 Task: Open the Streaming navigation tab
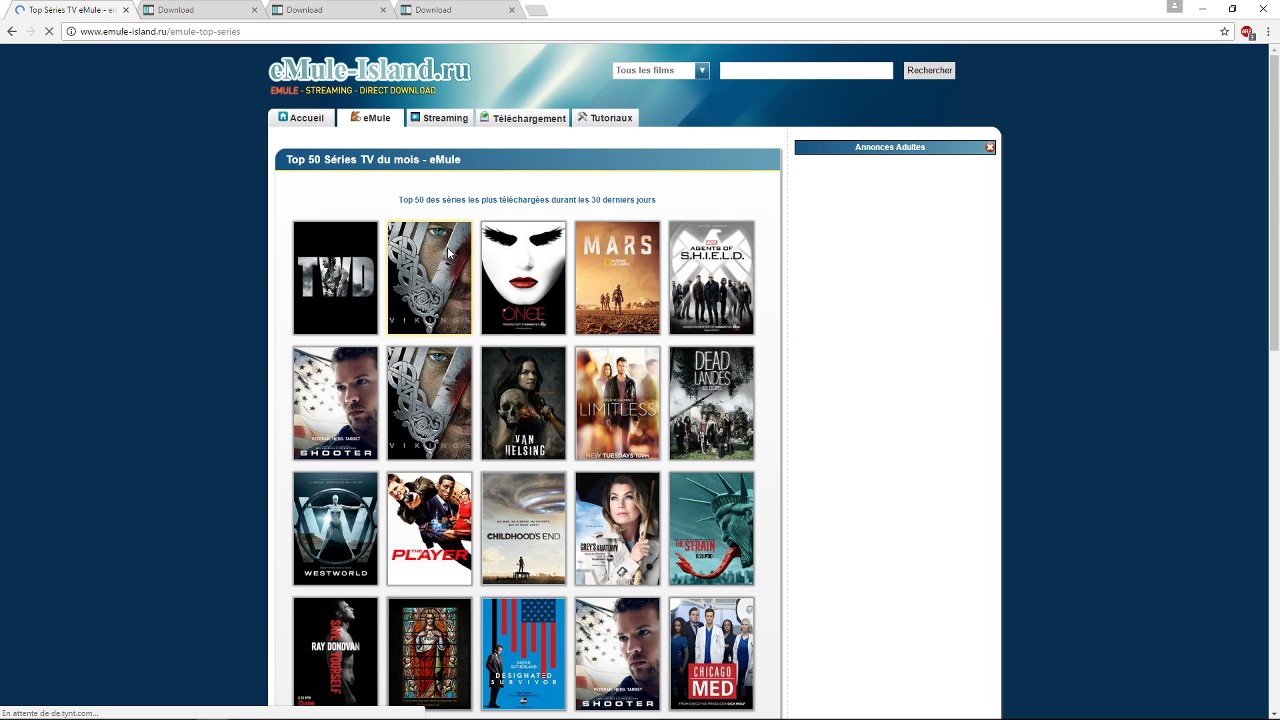[439, 118]
